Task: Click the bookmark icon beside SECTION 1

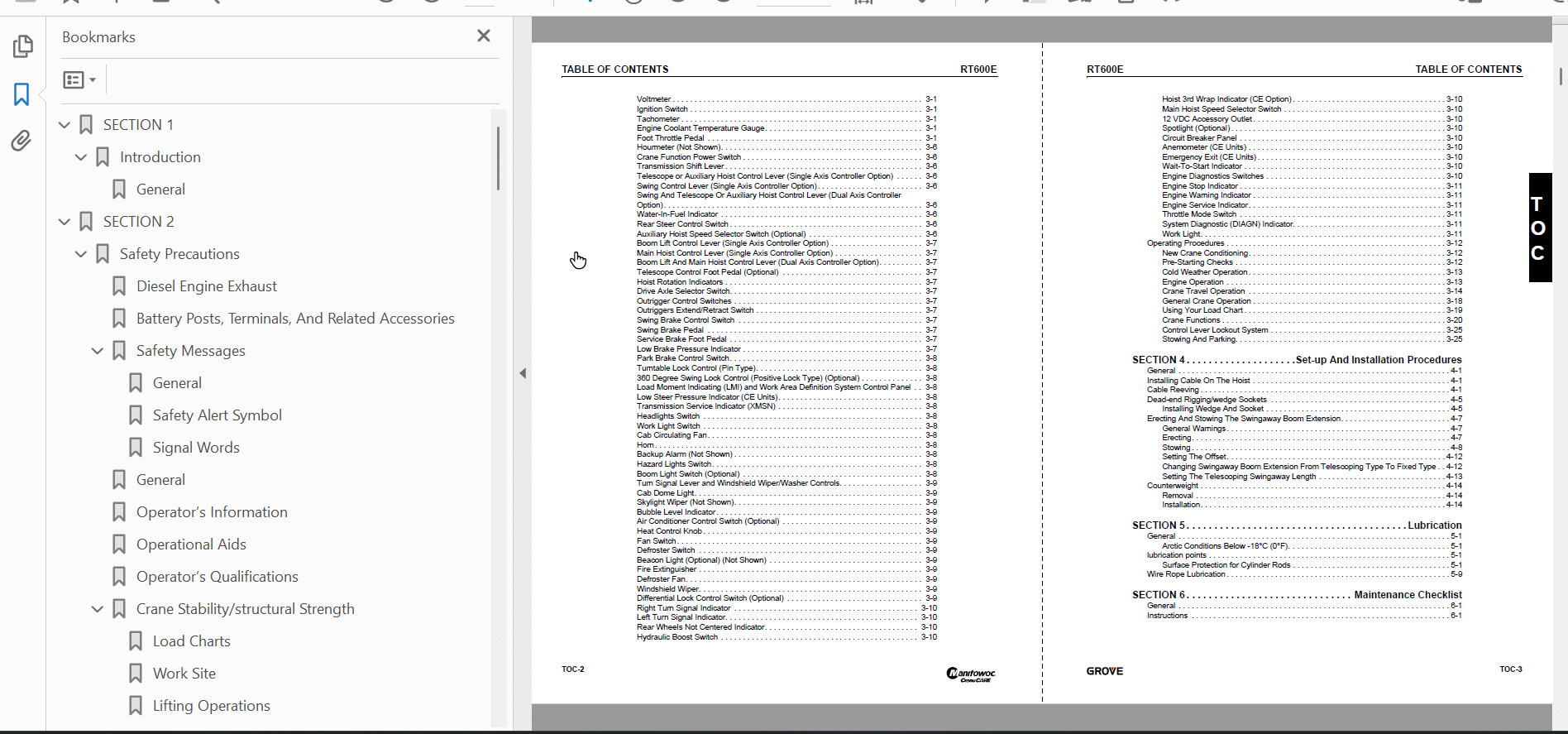Action: point(86,125)
